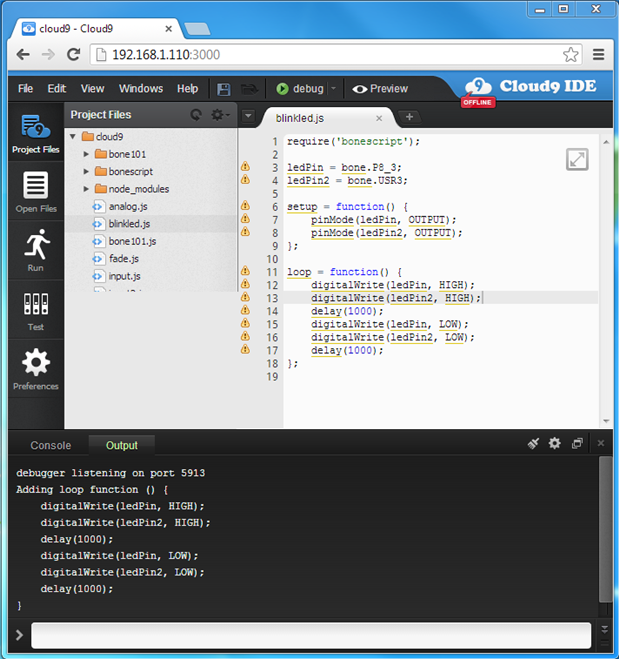Pop out the console panel
Screen dimensions: 619x659
pyautogui.click(x=577, y=443)
